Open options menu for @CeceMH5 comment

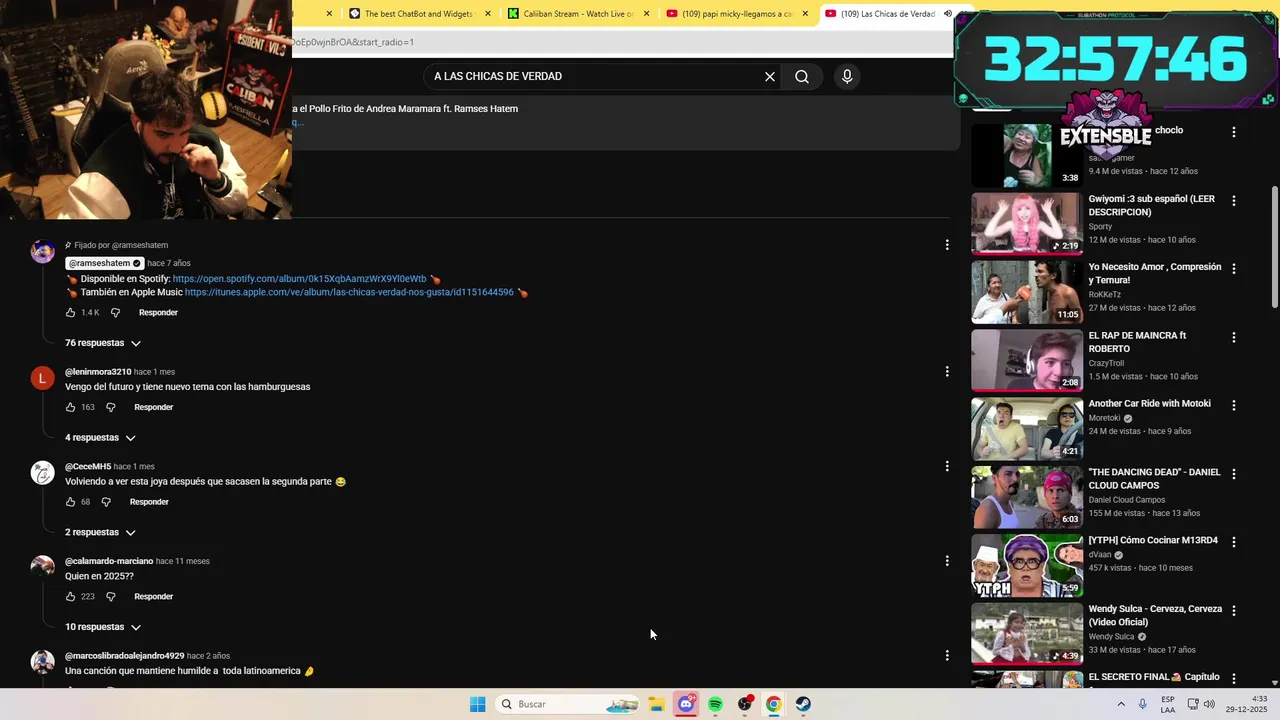point(947,466)
